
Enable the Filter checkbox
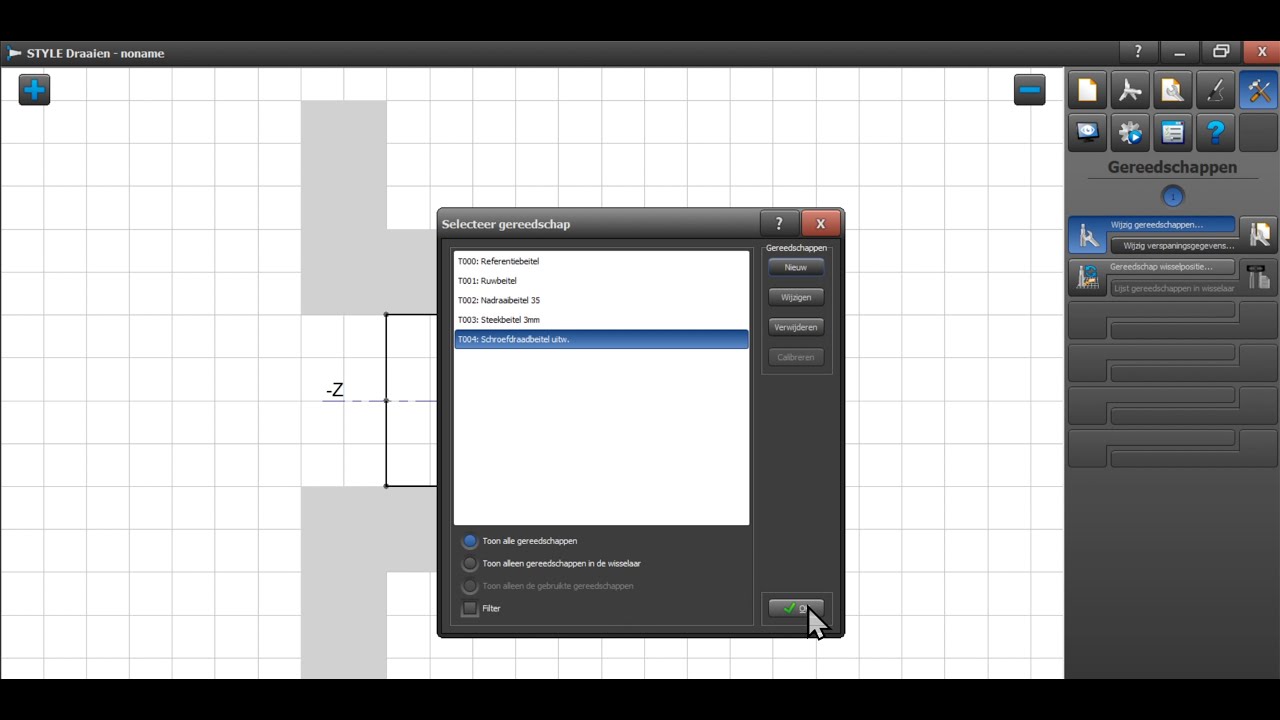tap(470, 608)
